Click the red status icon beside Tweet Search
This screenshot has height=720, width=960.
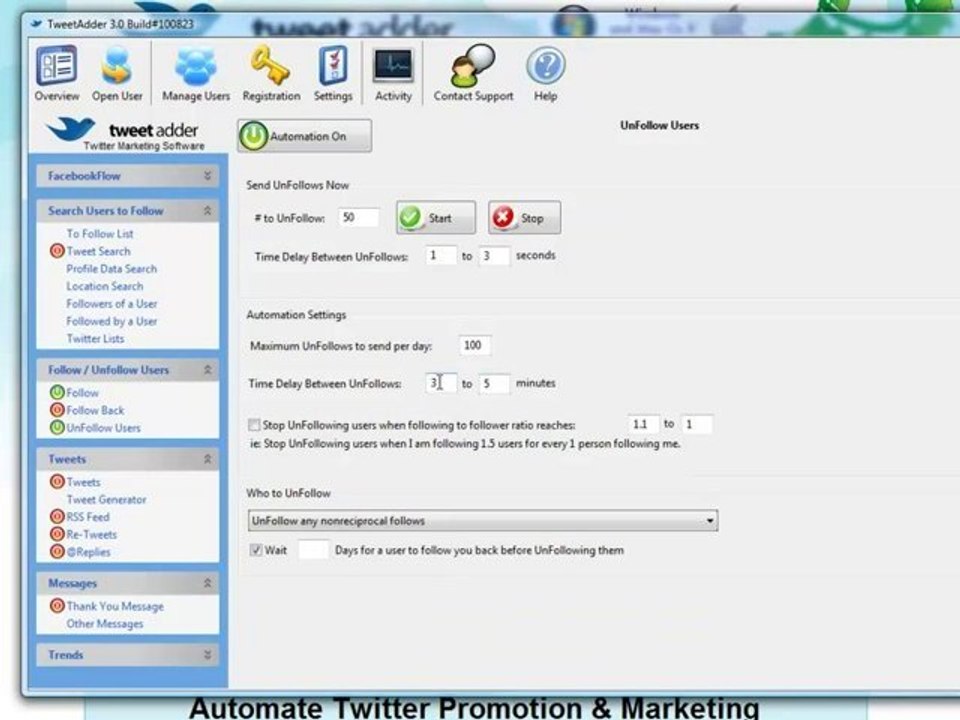[57, 251]
